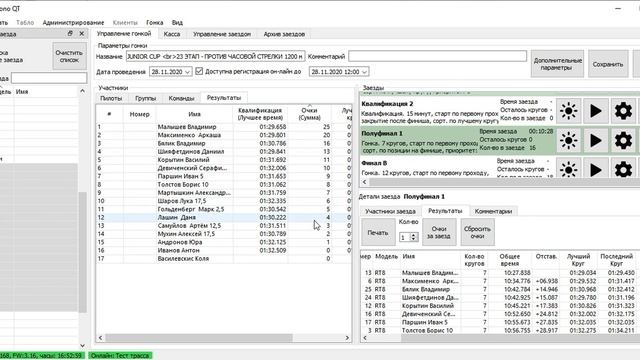Click the Номер column header

[140, 114]
